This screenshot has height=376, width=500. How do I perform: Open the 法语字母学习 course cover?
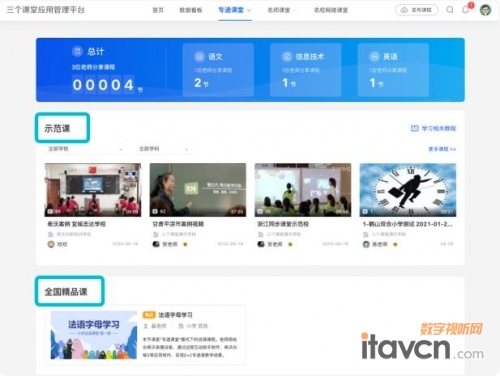pos(94,335)
